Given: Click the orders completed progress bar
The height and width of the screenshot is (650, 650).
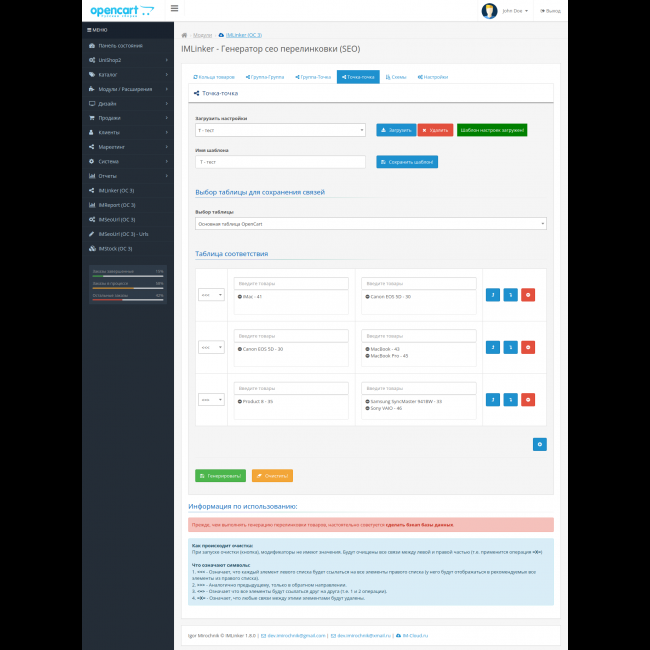Looking at the screenshot, I should pyautogui.click(x=127, y=275).
